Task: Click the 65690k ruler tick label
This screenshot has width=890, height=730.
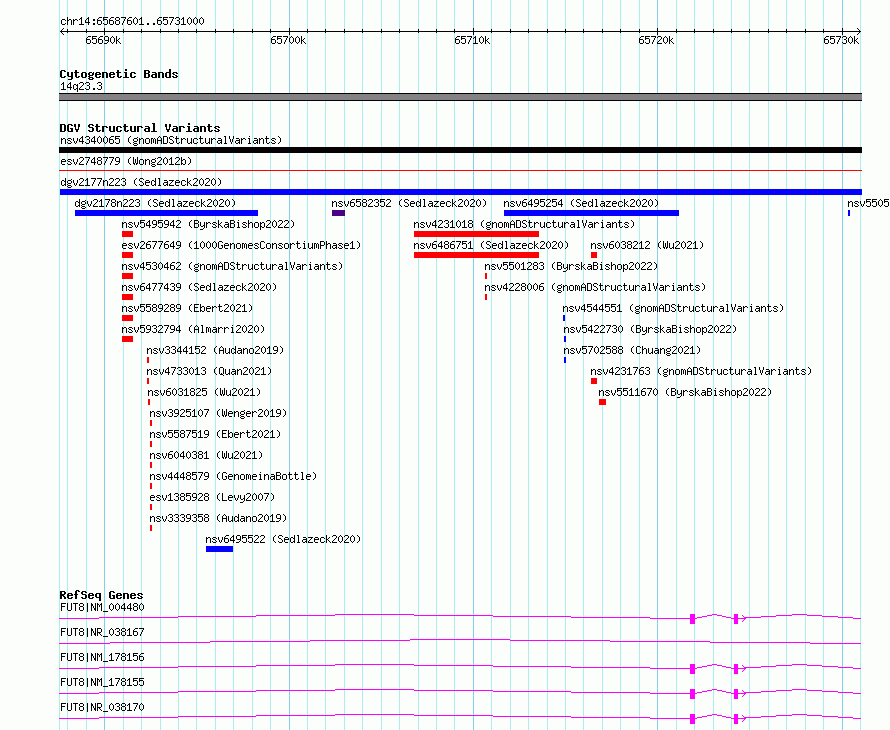Action: tap(103, 40)
